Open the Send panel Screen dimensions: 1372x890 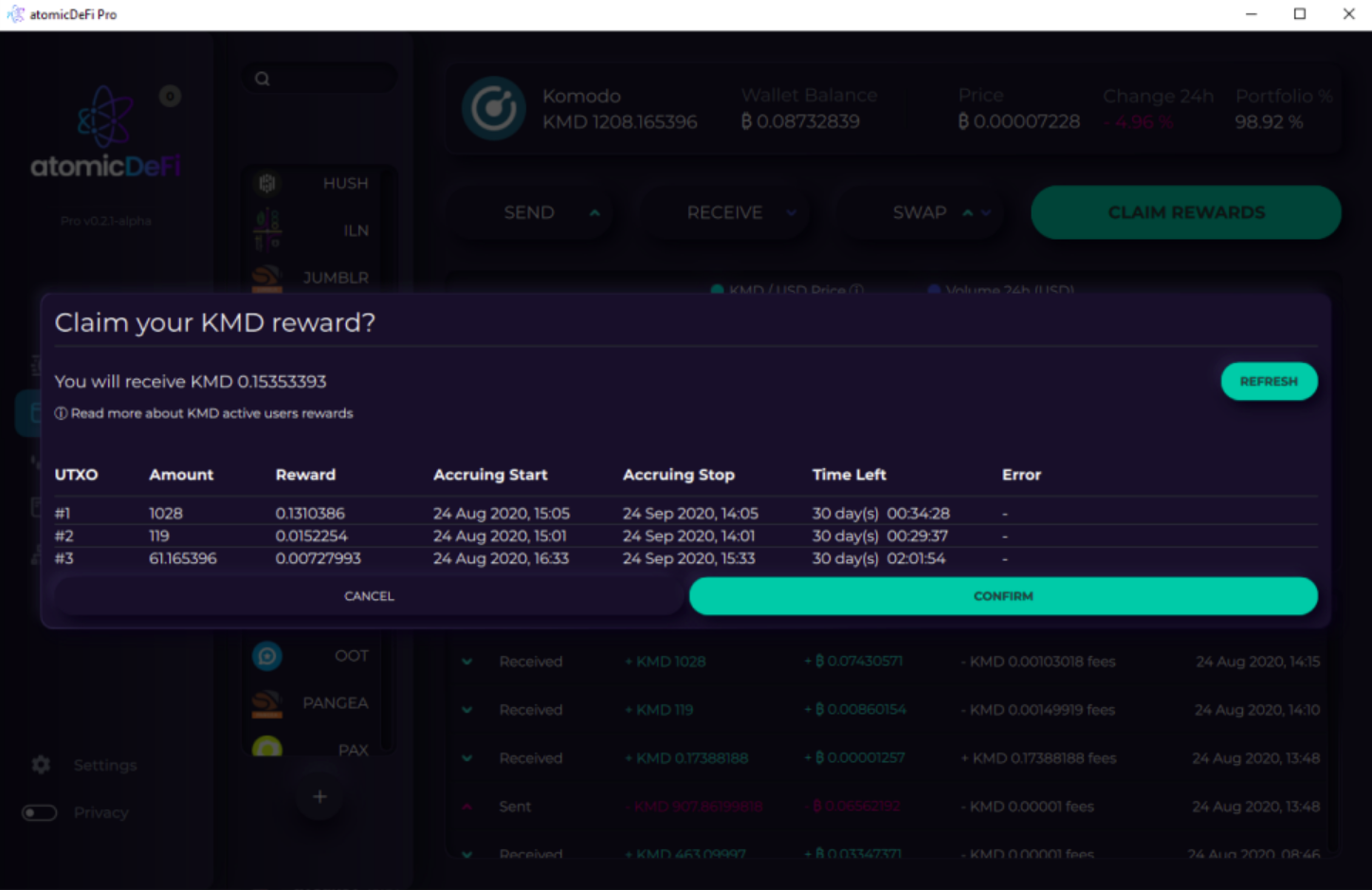(x=529, y=212)
